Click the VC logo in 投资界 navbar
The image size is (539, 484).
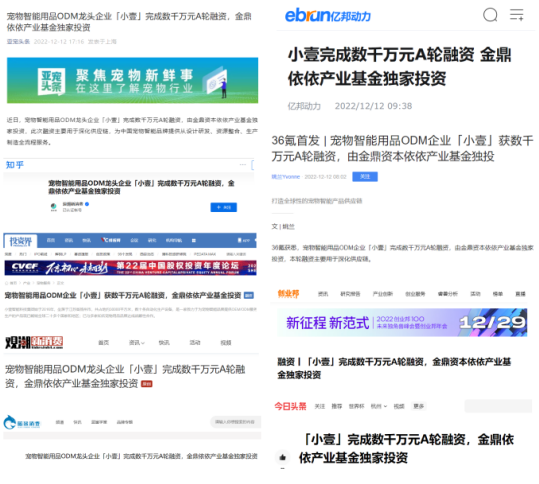click(111, 240)
